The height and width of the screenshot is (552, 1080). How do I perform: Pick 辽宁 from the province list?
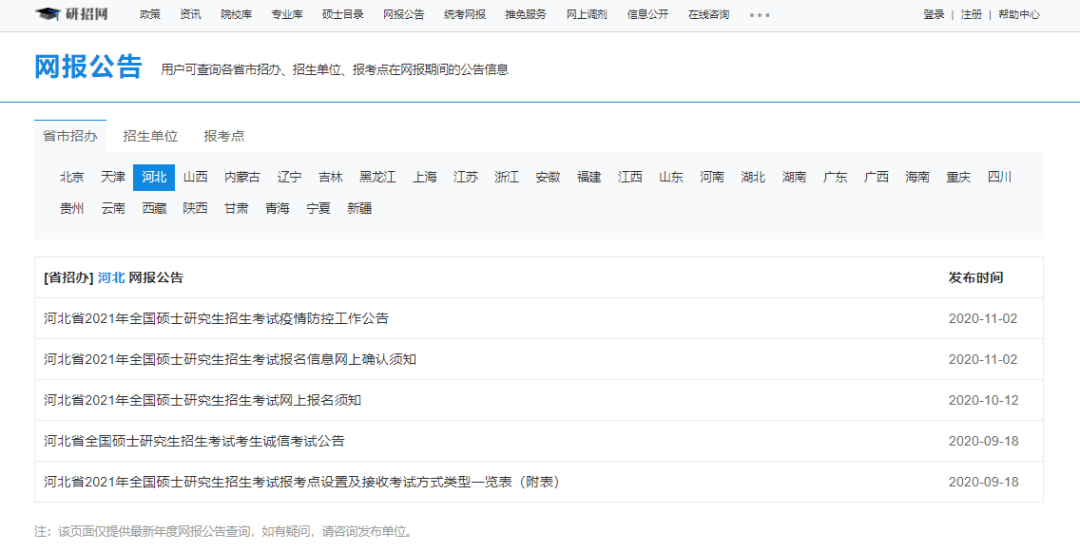click(289, 177)
